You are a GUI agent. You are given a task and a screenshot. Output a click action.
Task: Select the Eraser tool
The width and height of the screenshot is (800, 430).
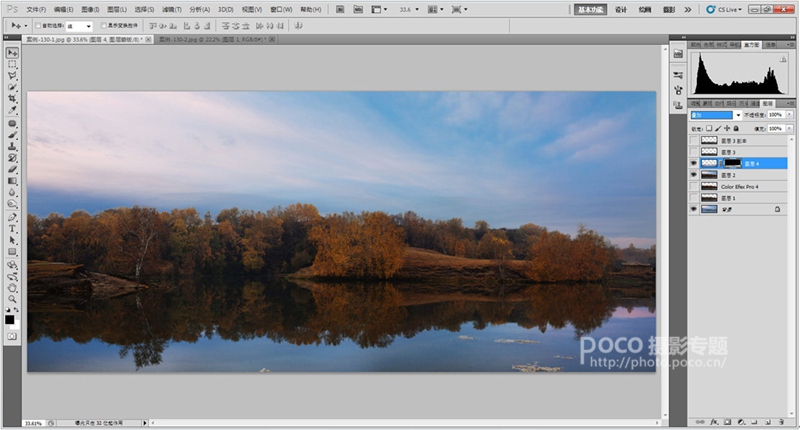tap(12, 169)
